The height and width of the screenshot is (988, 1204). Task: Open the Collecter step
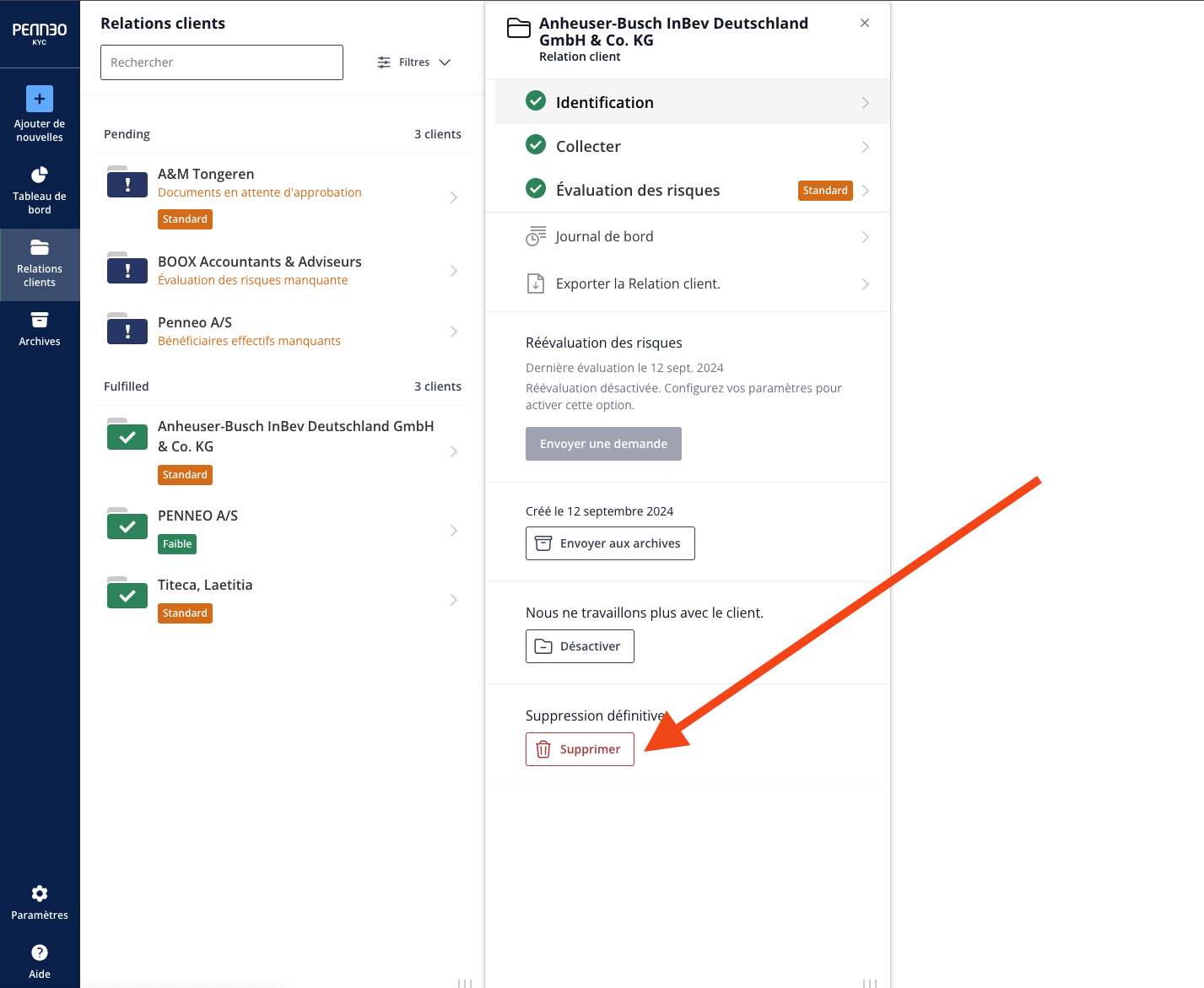click(x=693, y=146)
